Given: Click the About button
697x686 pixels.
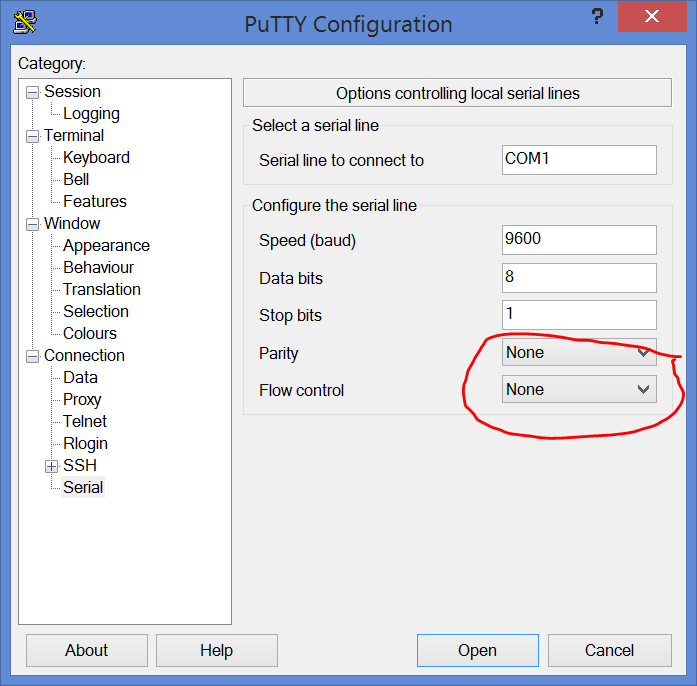Looking at the screenshot, I should 87,650.
